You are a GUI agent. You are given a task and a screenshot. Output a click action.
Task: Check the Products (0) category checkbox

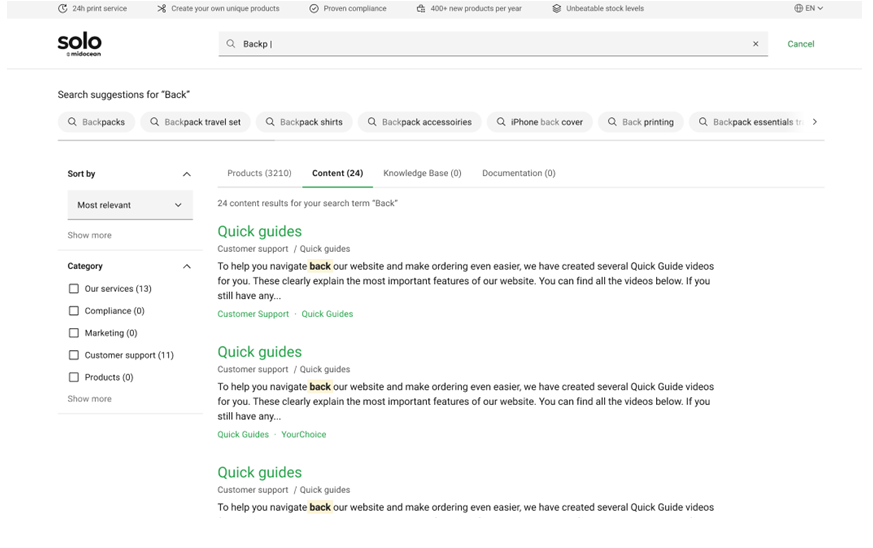coord(73,377)
